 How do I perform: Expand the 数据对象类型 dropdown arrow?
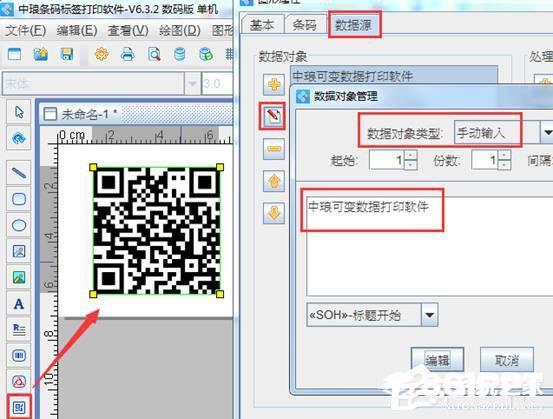pyautogui.click(x=547, y=132)
